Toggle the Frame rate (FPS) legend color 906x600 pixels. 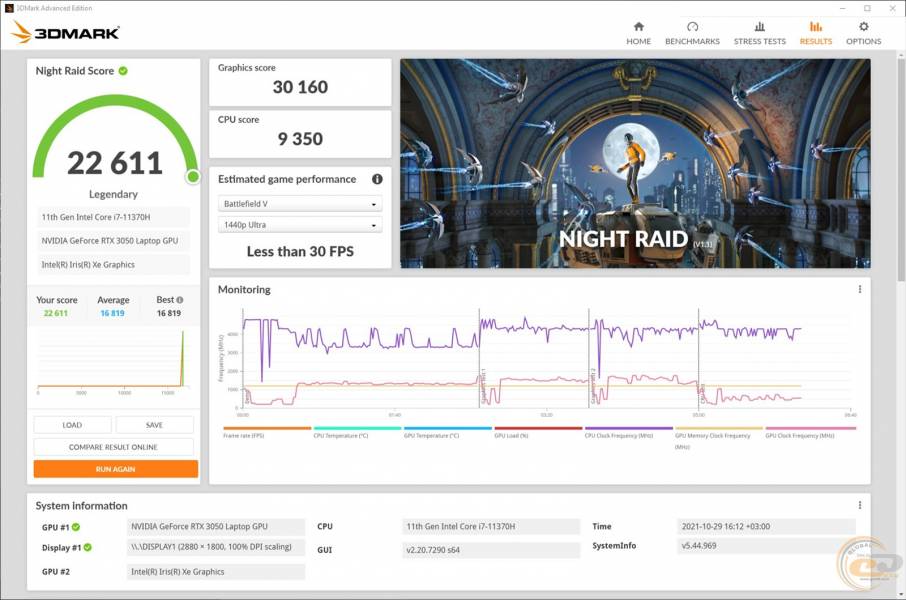pyautogui.click(x=267, y=428)
